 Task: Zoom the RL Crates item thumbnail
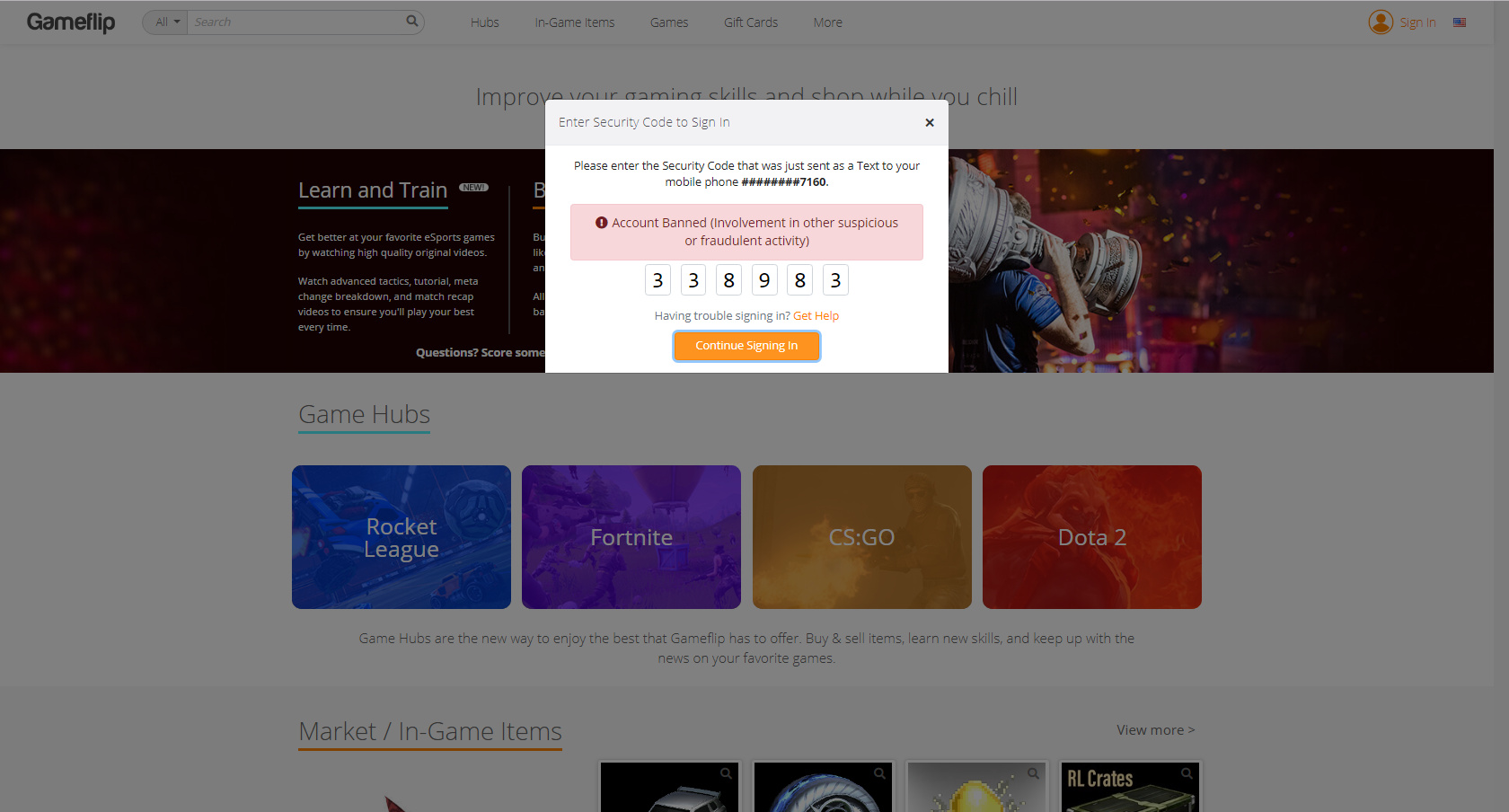1187,773
